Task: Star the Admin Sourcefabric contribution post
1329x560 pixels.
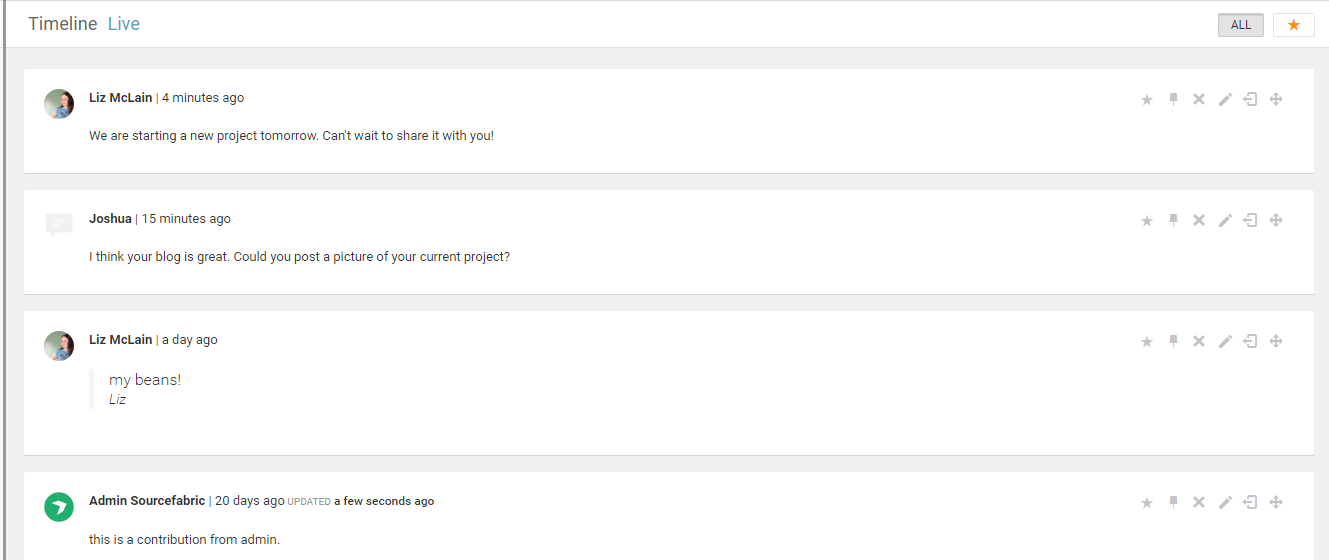Action: pyautogui.click(x=1147, y=502)
